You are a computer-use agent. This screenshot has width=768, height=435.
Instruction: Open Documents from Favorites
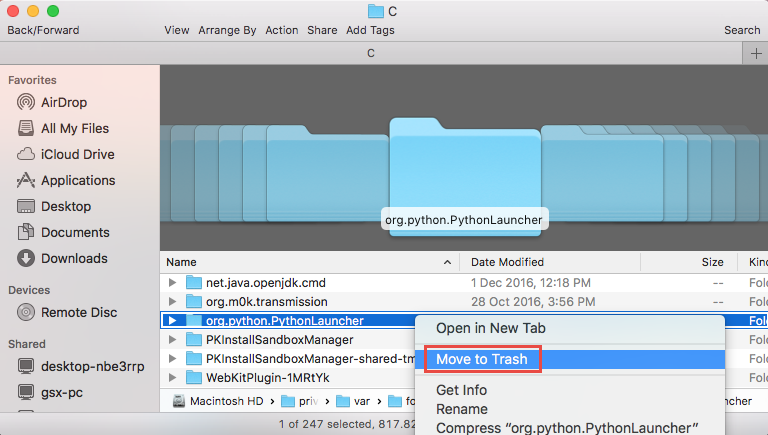tap(74, 232)
